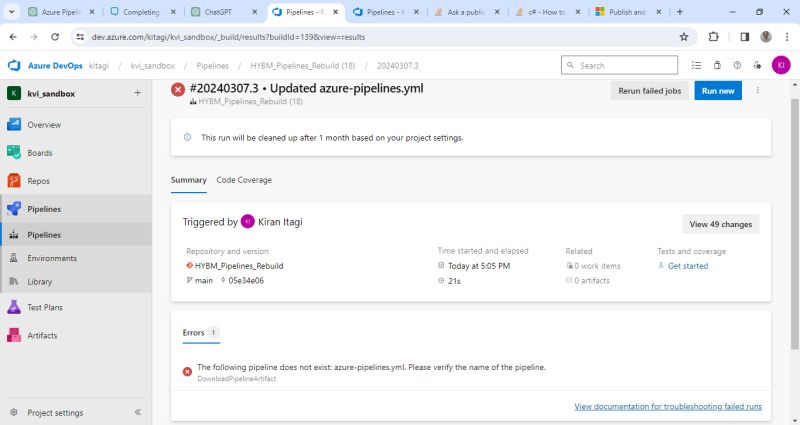Image resolution: width=800 pixels, height=425 pixels.
Task: Open the KI account avatar
Action: (781, 65)
